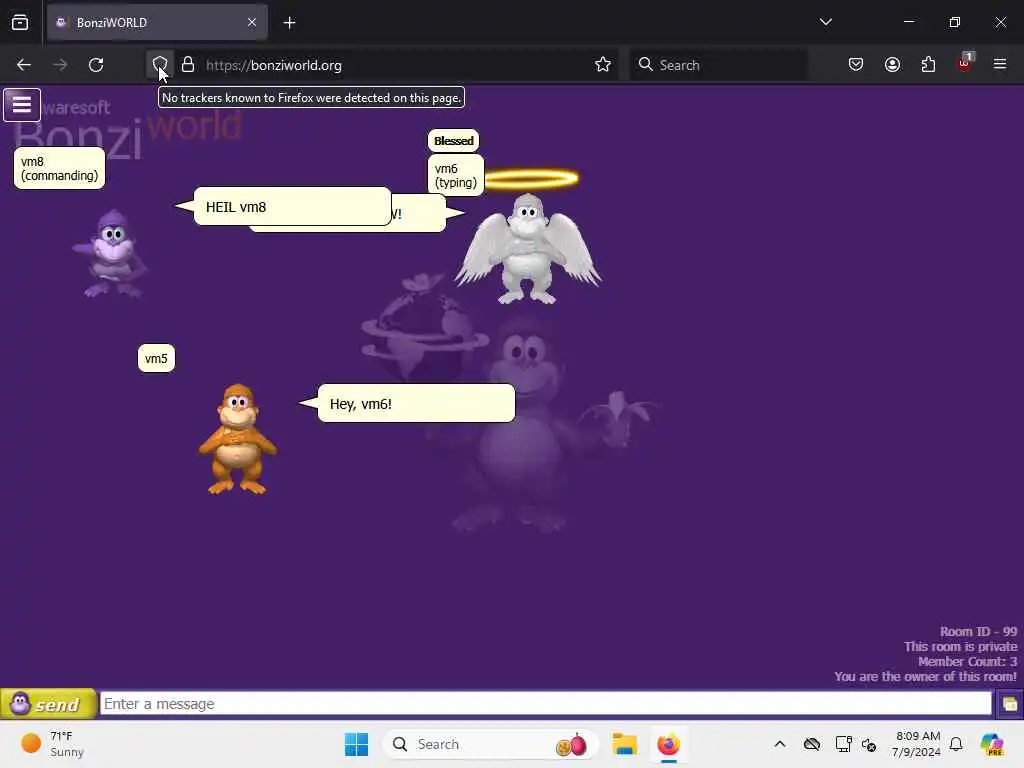Bookmark this page with the star icon
Viewport: 1024px width, 768px height.
(603, 65)
